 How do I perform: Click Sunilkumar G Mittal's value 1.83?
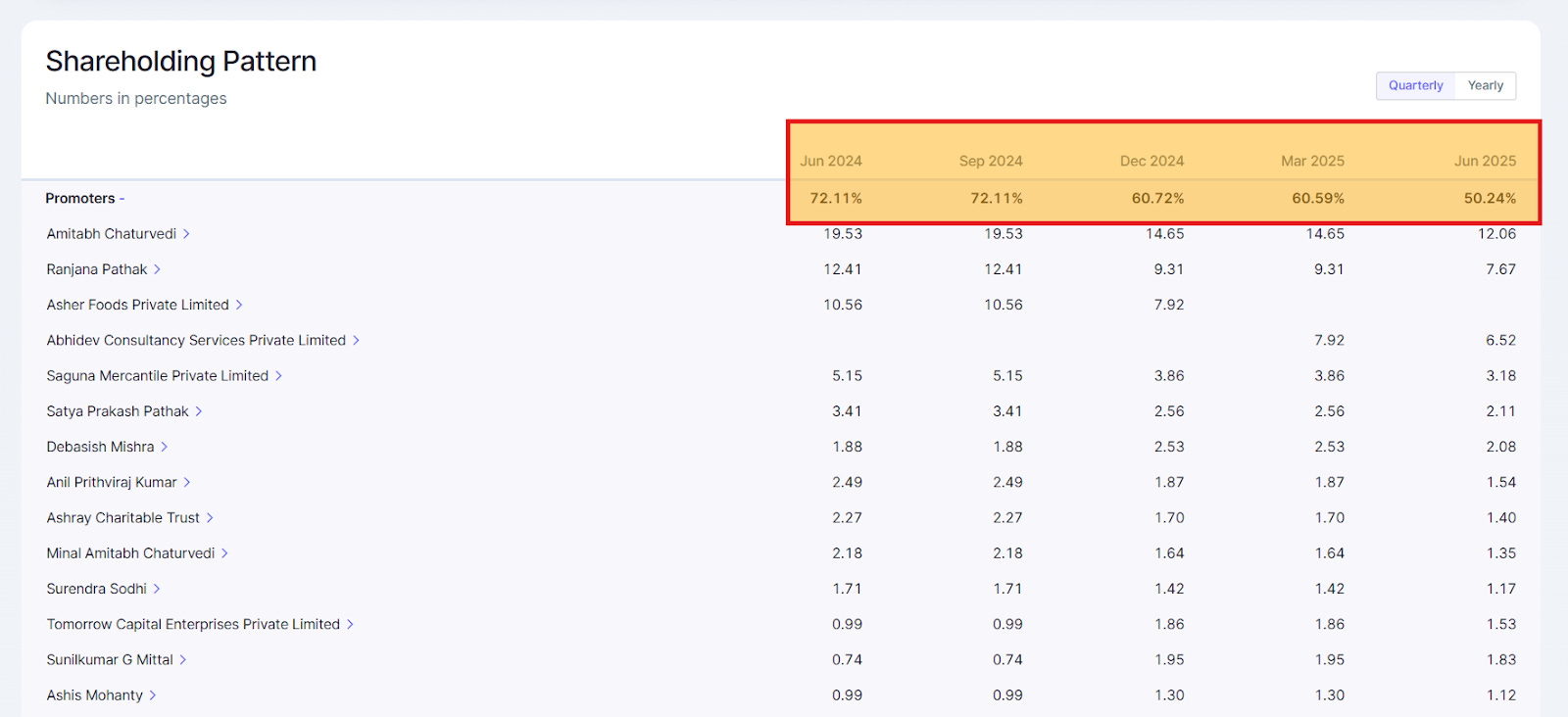[x=1500, y=659]
